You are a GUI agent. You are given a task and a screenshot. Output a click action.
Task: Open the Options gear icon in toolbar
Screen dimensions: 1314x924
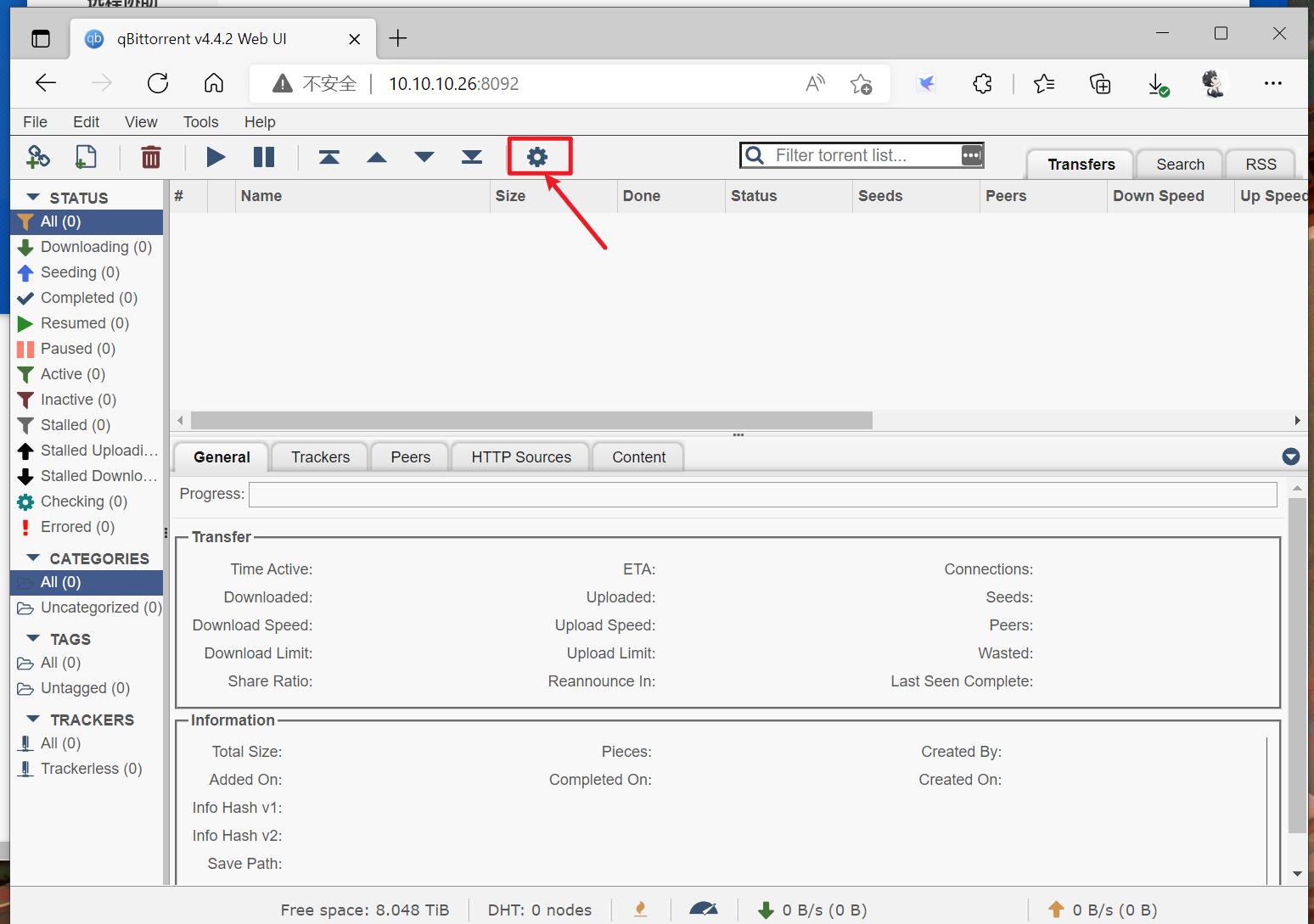(537, 157)
